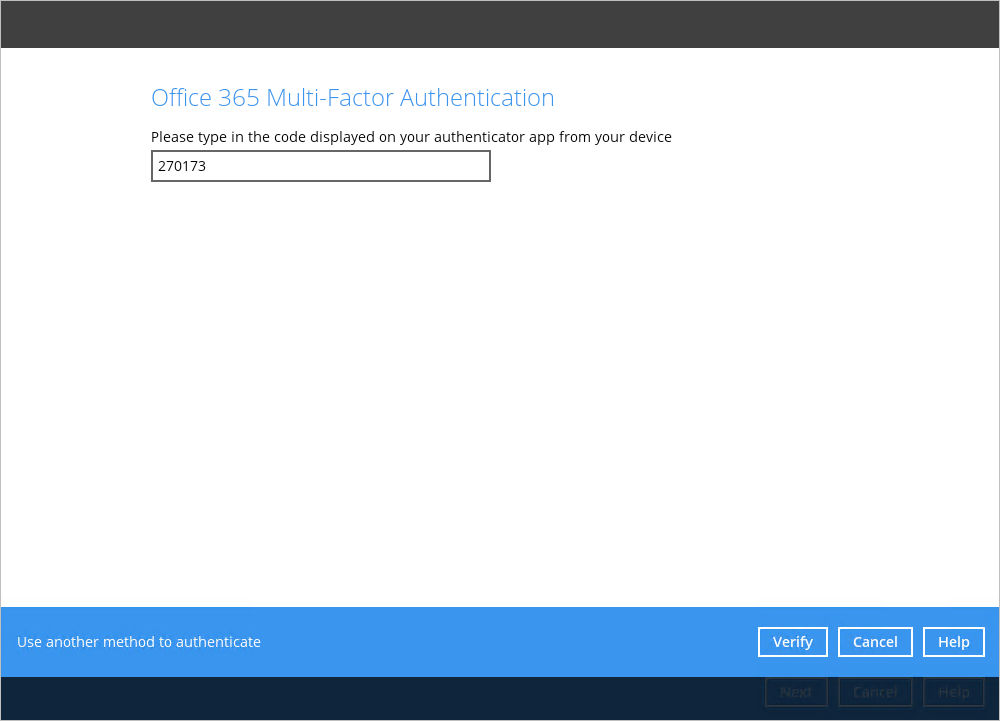Click the word 'Authentication' in the heading
The image size is (1000, 721).
tap(477, 98)
